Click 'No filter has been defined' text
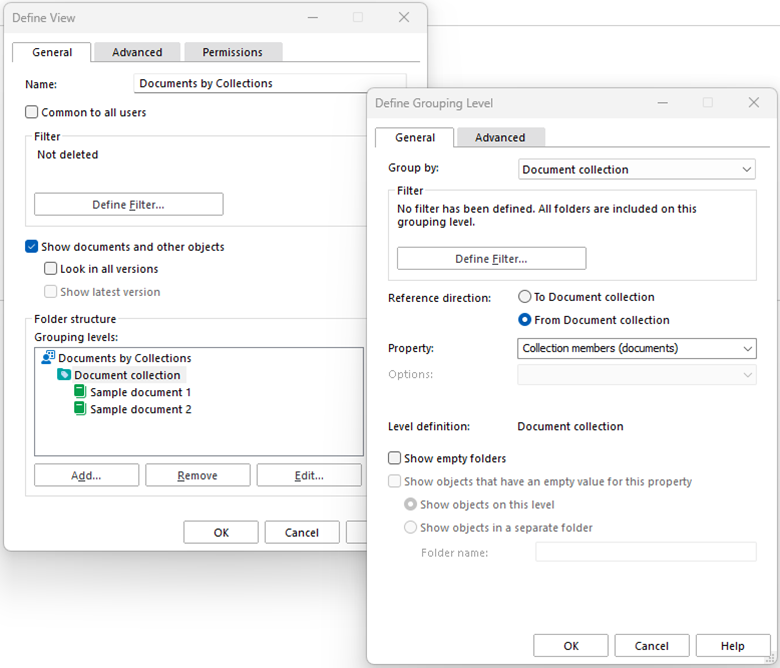The width and height of the screenshot is (780, 668). tap(547, 215)
